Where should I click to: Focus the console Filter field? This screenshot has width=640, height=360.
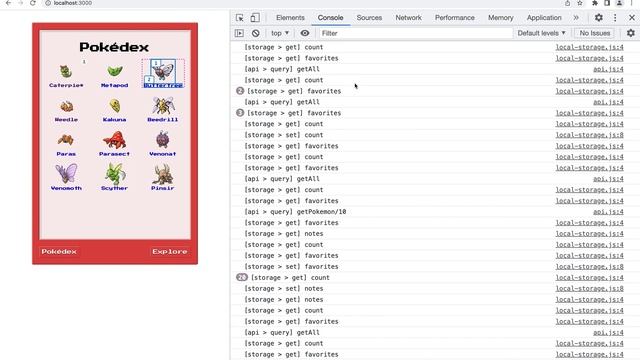416,33
